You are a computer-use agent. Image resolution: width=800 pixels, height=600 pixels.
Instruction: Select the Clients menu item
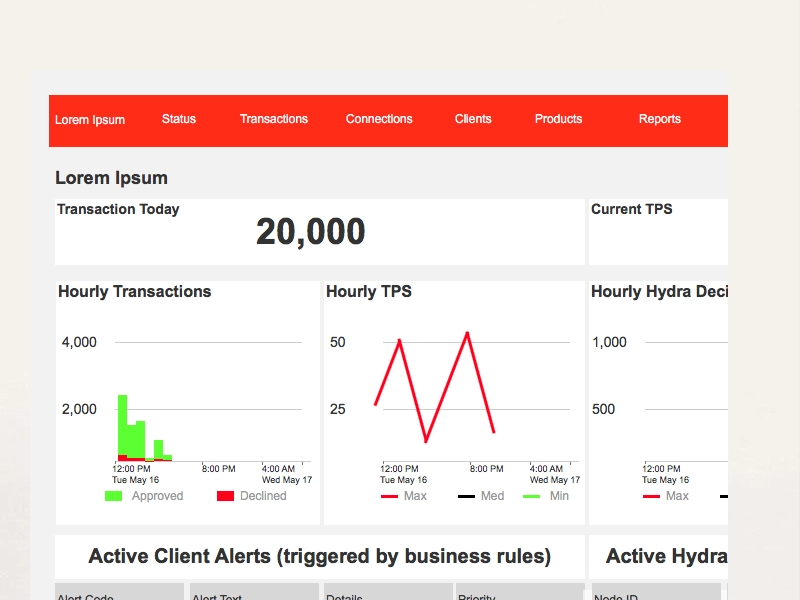(x=473, y=119)
